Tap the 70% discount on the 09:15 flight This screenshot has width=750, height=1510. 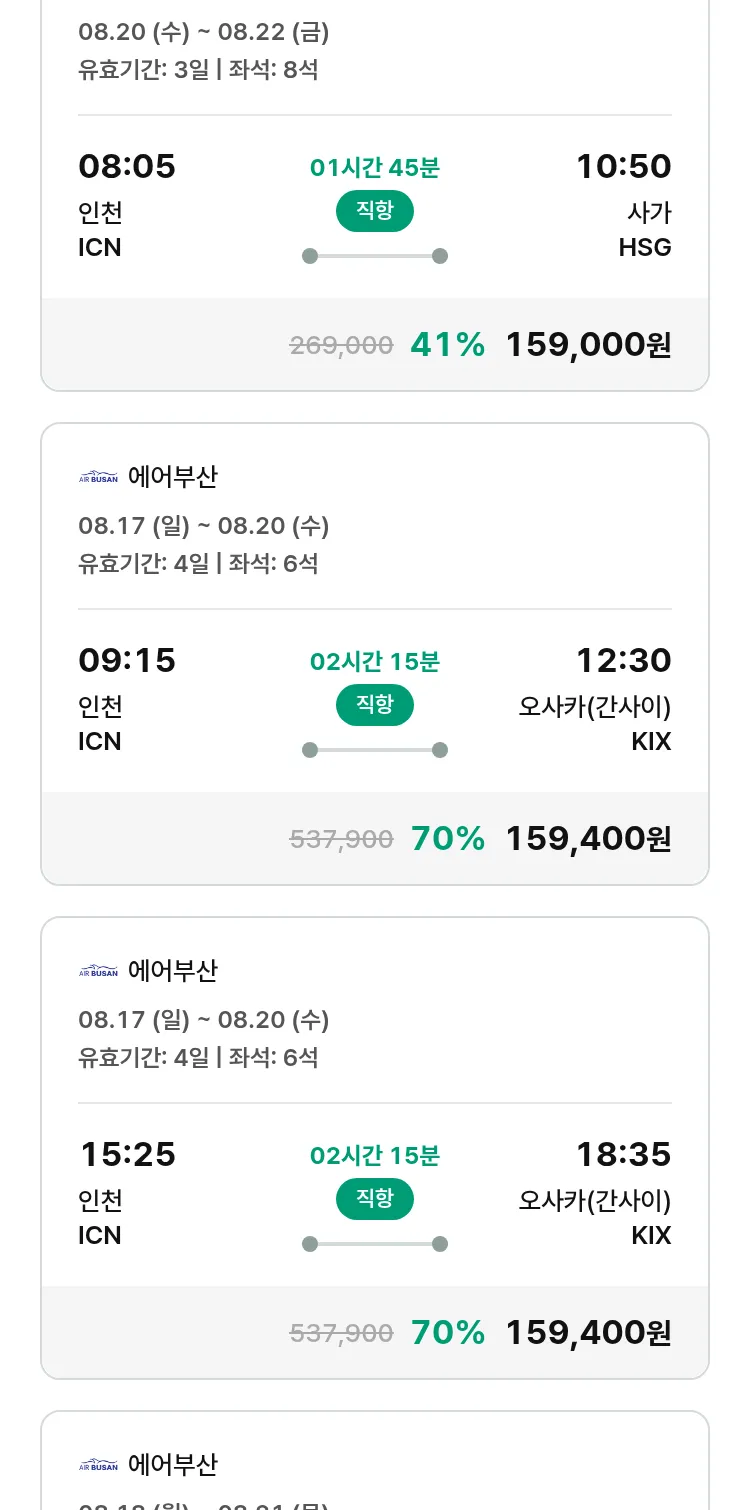[447, 839]
